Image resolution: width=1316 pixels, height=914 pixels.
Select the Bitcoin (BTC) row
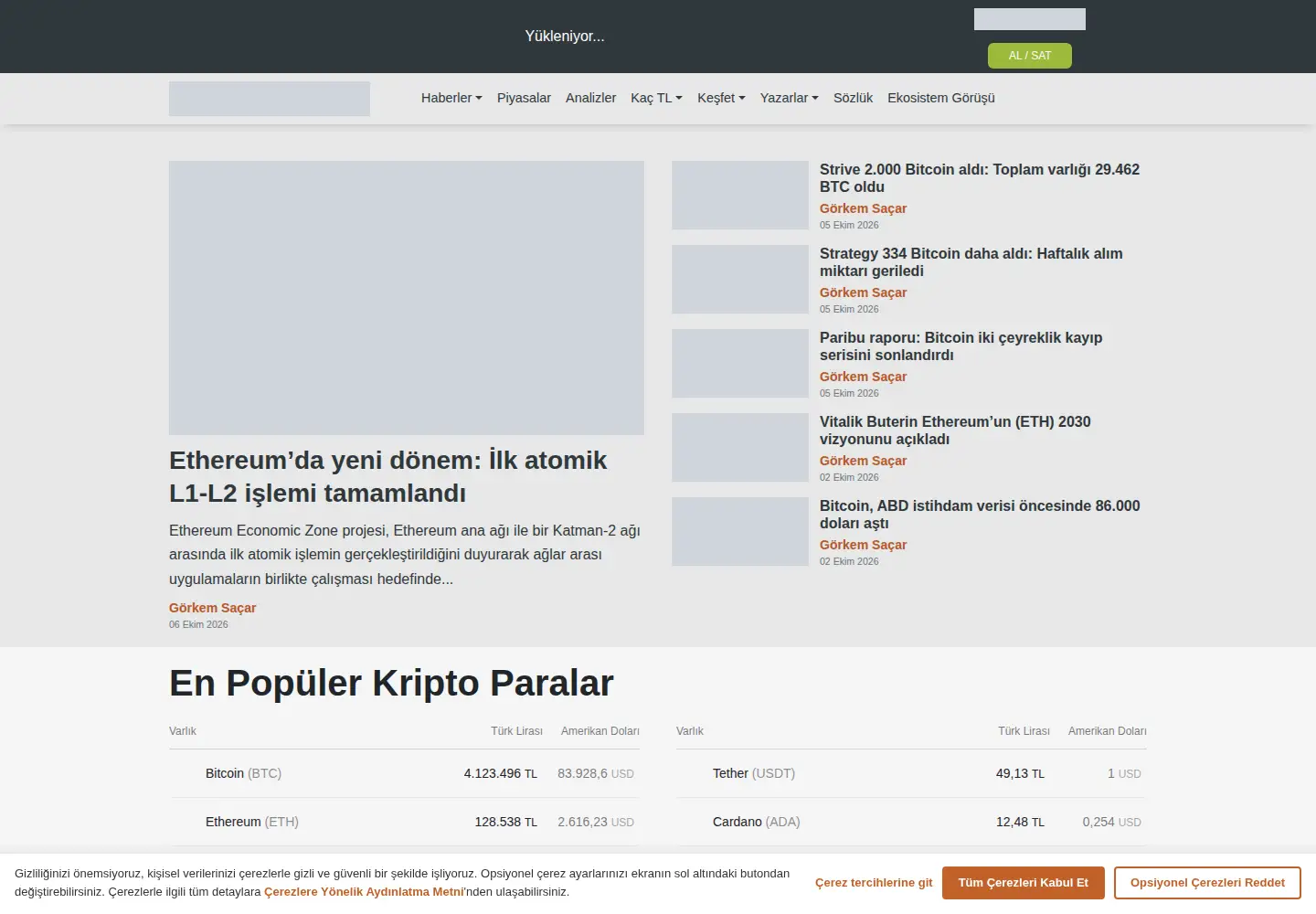[x=404, y=773]
